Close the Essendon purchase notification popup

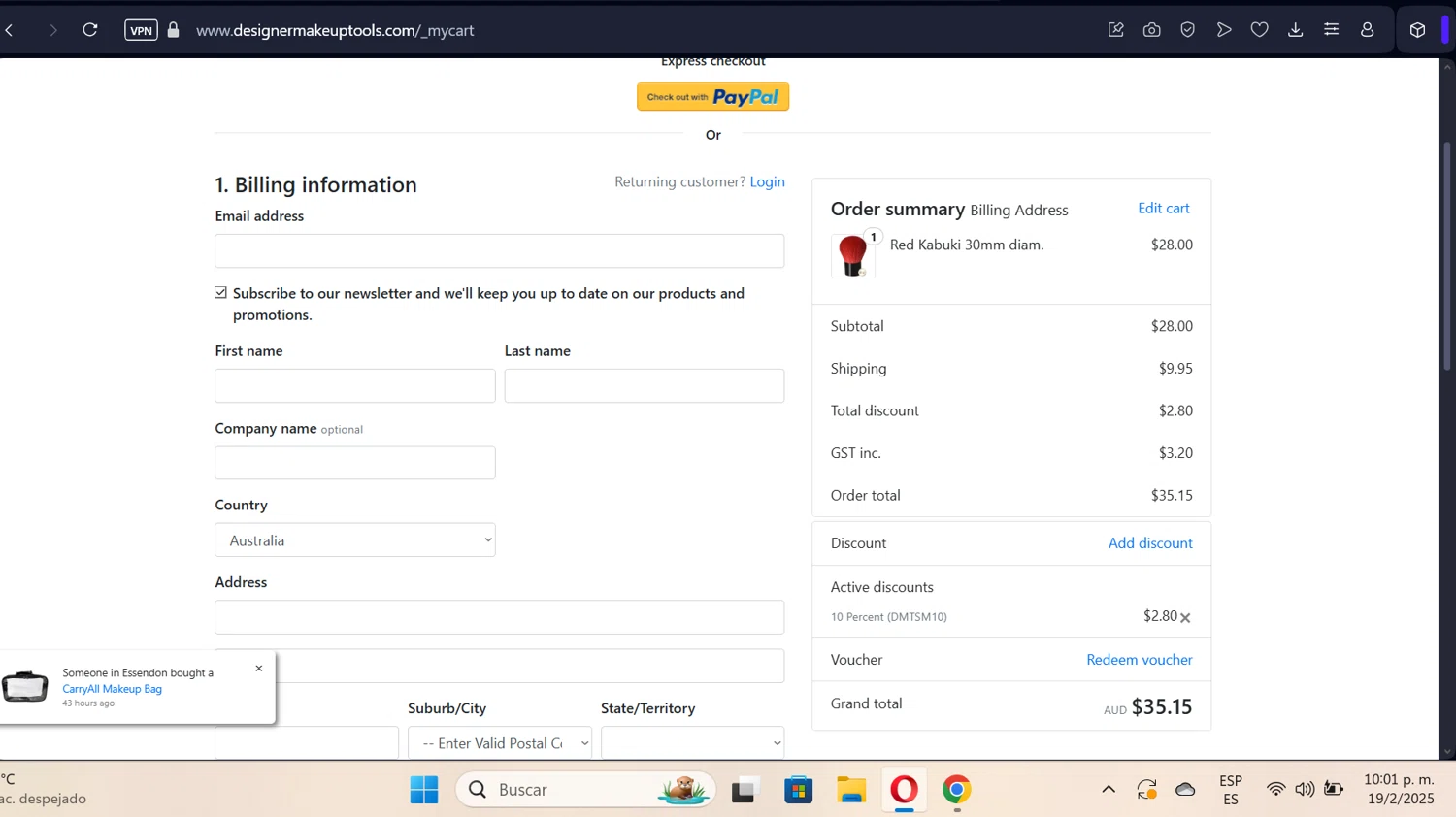(259, 669)
